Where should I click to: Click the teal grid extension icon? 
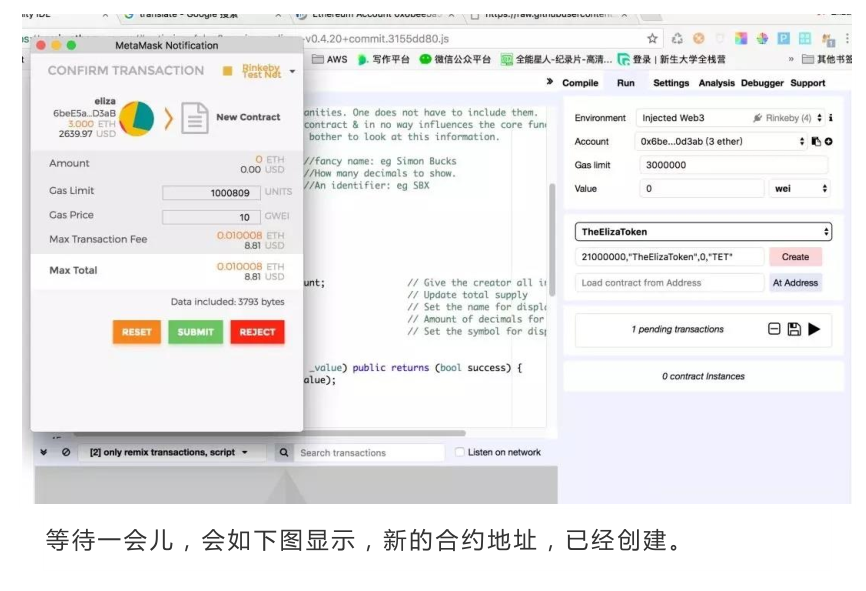click(805, 39)
